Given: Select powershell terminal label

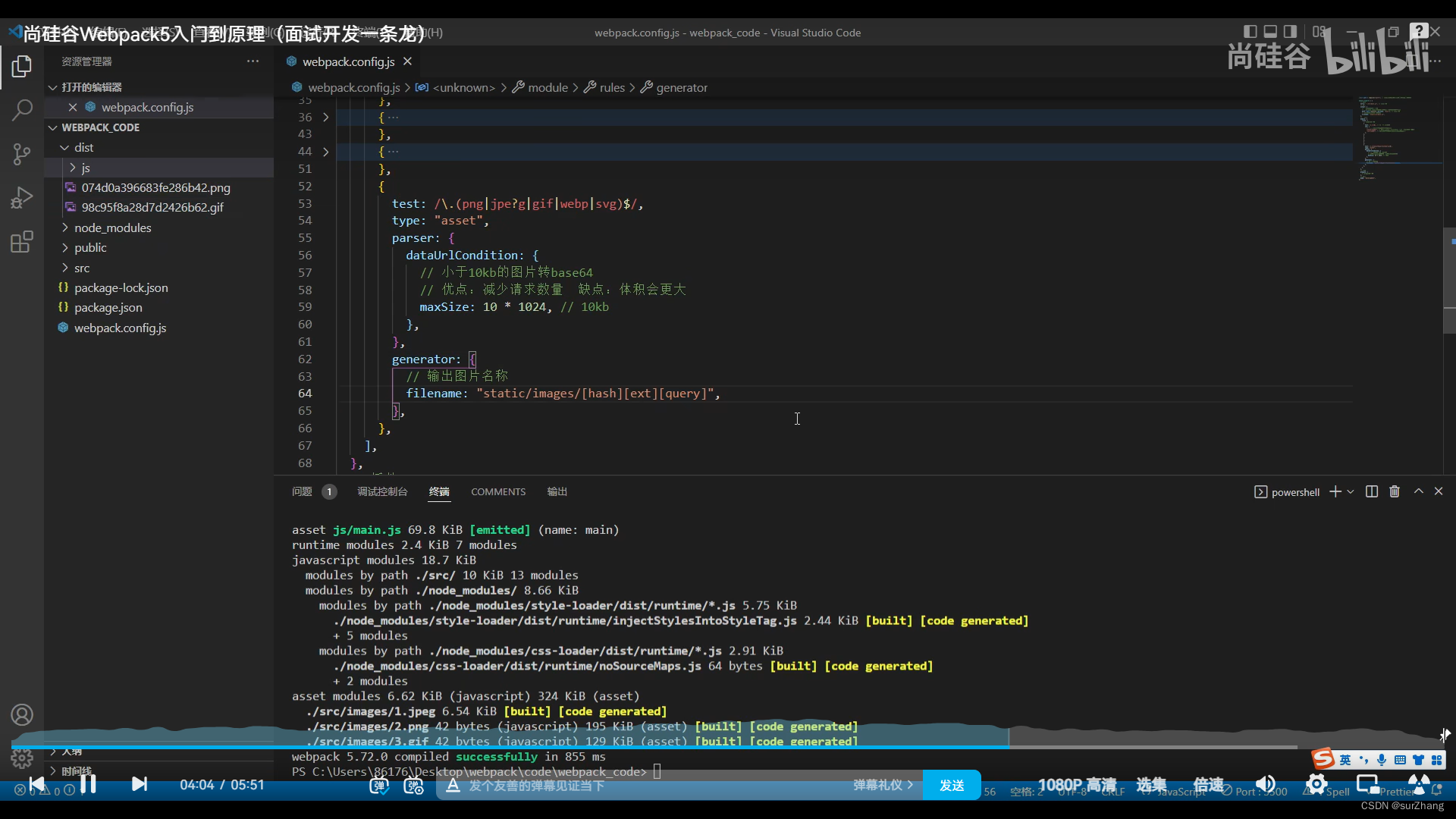Looking at the screenshot, I should 1288,492.
